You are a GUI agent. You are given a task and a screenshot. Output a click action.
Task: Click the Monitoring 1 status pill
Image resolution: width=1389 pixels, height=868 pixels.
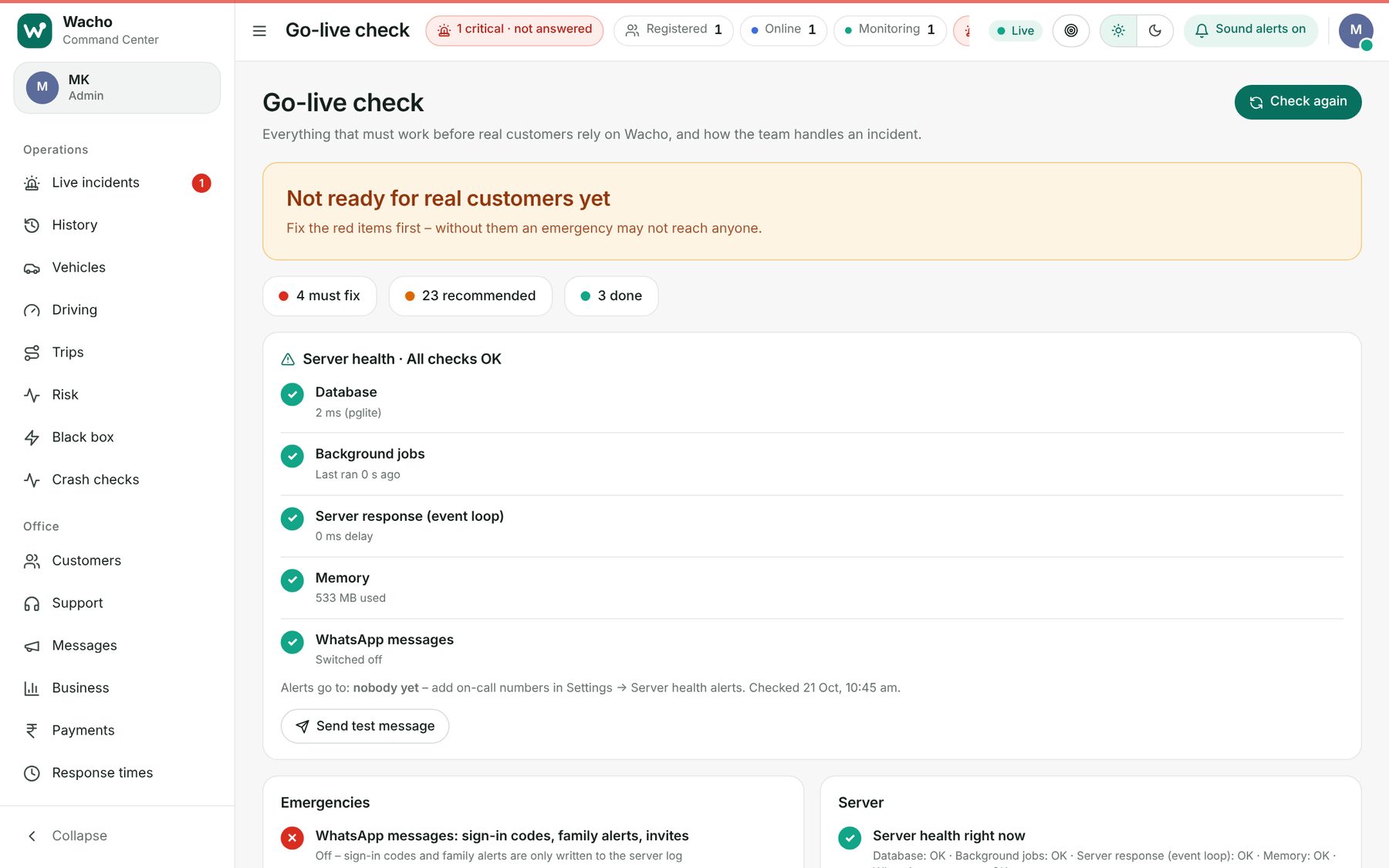point(890,31)
